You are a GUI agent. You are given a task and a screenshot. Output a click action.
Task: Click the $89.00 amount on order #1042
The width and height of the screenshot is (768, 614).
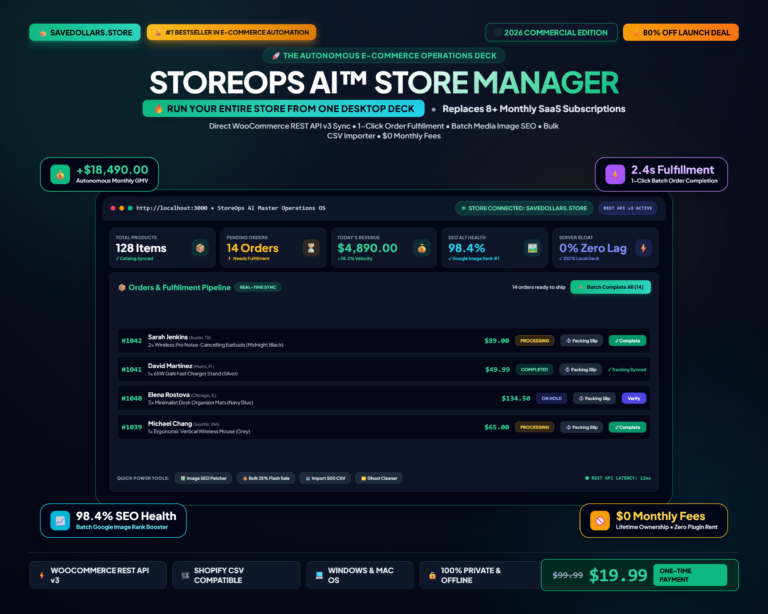[497, 341]
